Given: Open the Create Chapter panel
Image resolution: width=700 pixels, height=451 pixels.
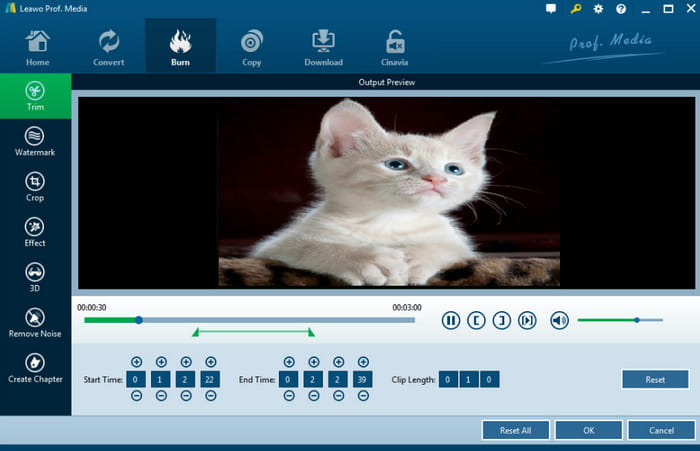Looking at the screenshot, I should click(35, 367).
